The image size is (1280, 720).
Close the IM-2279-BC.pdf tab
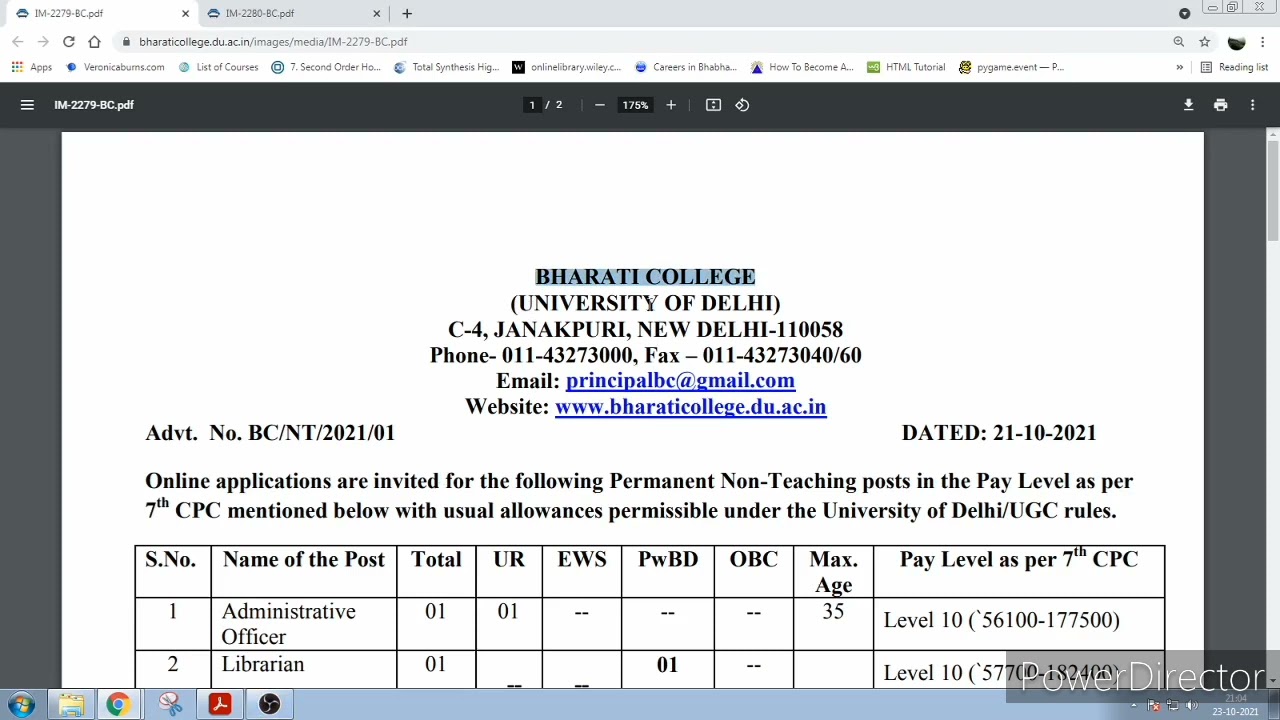click(185, 14)
